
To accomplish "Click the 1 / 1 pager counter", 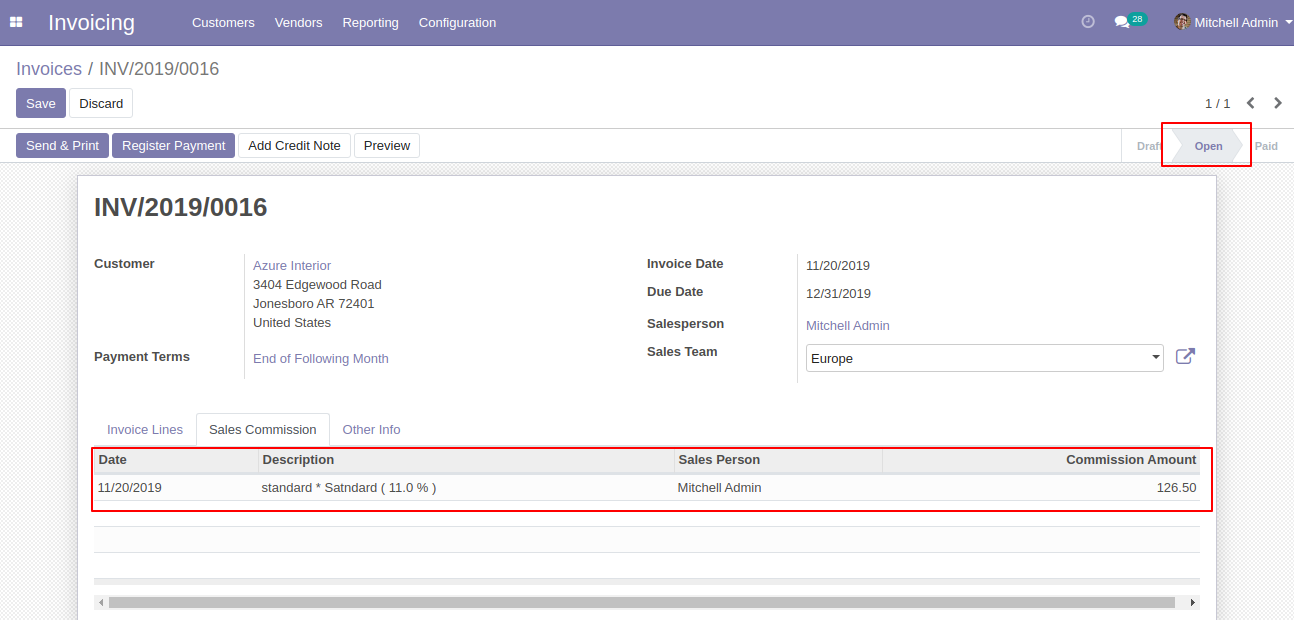I will 1217,104.
